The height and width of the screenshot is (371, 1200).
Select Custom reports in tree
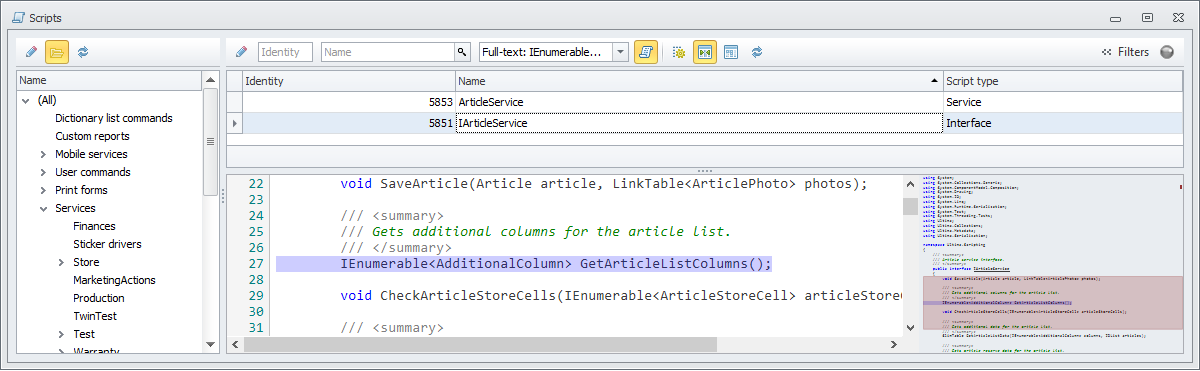[92, 136]
